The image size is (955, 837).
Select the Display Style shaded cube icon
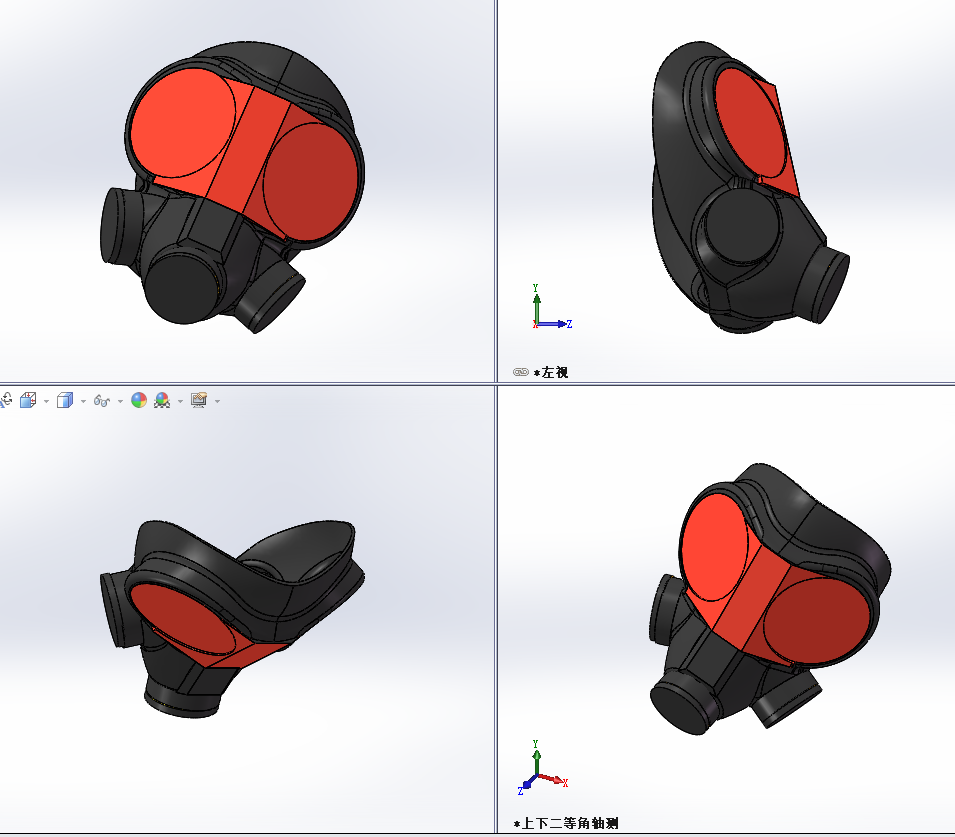pyautogui.click(x=65, y=400)
